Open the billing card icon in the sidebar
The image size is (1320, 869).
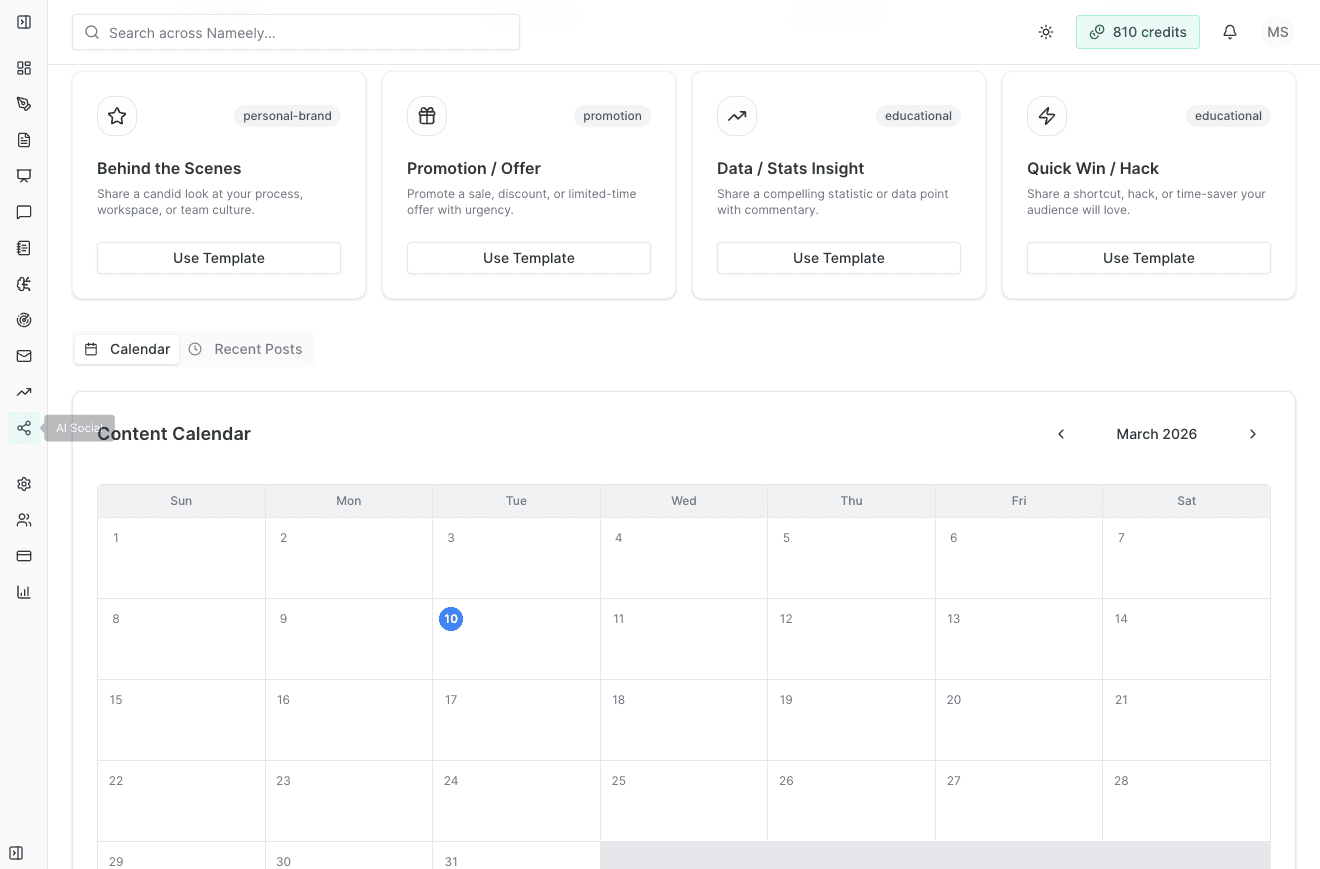(23, 555)
